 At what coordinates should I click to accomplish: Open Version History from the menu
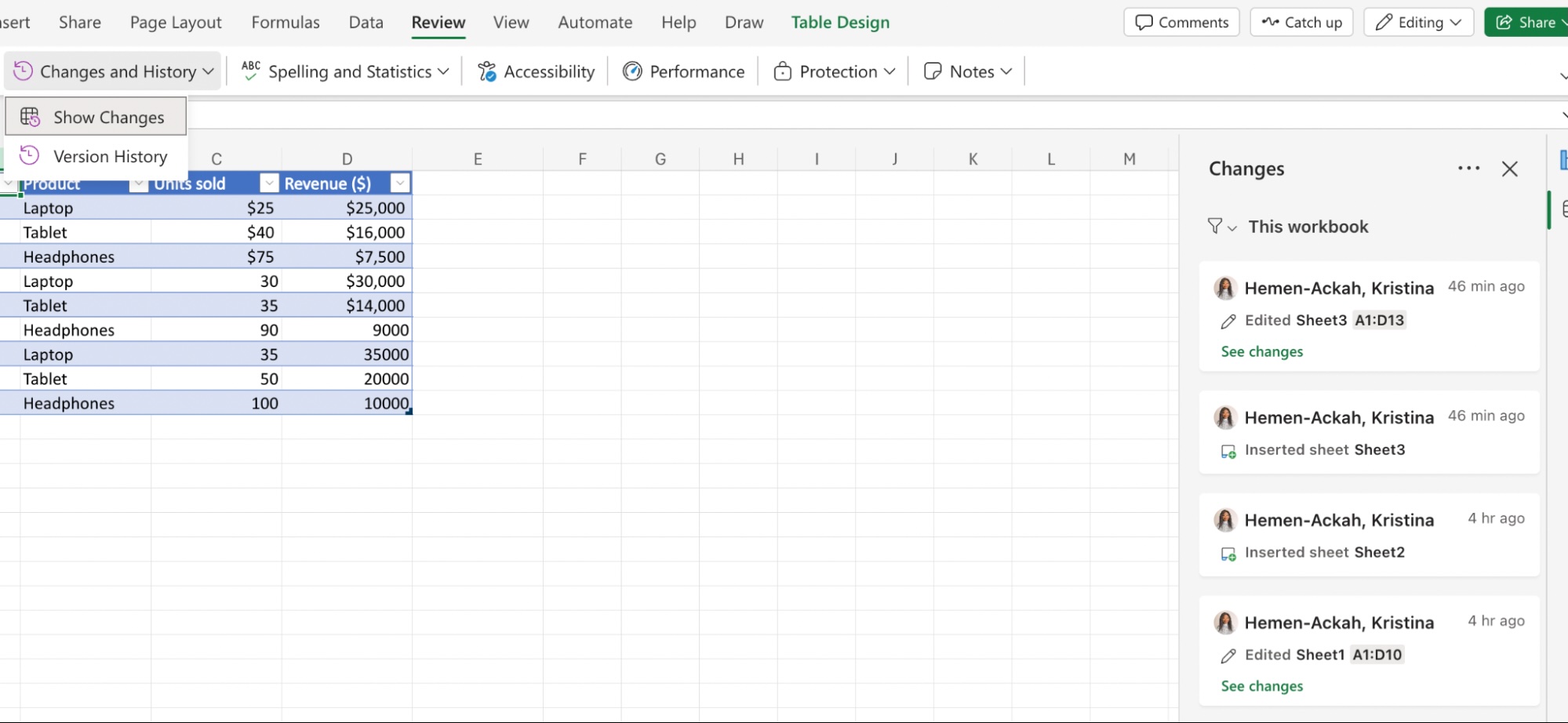click(96, 156)
